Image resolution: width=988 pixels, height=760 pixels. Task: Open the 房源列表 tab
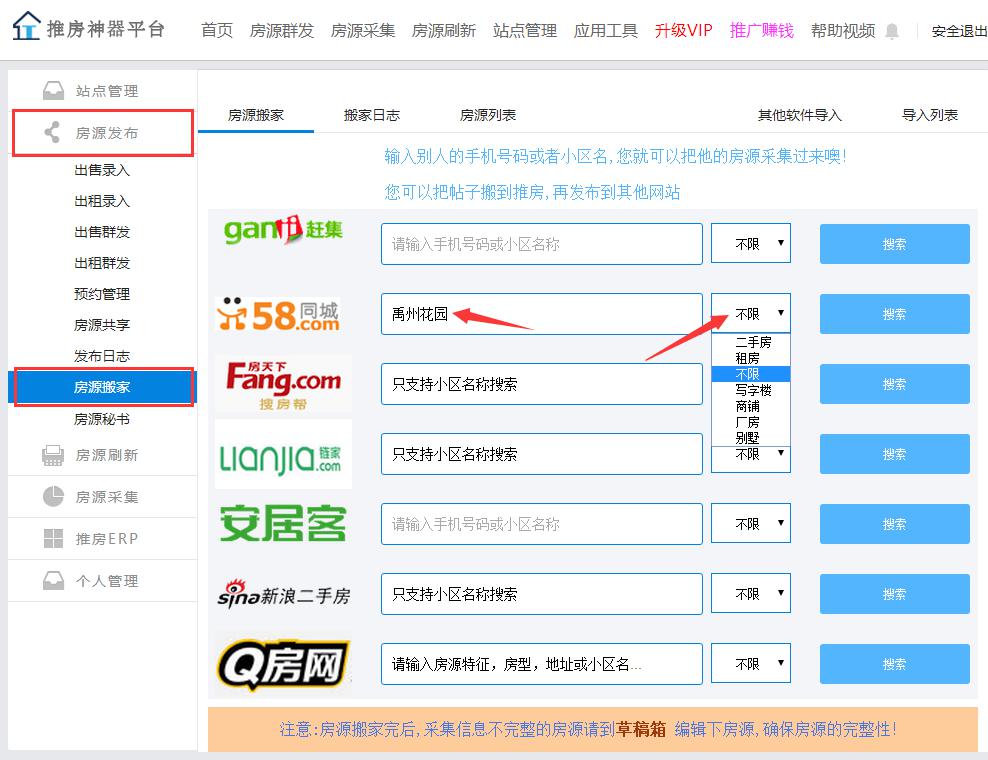coord(487,115)
